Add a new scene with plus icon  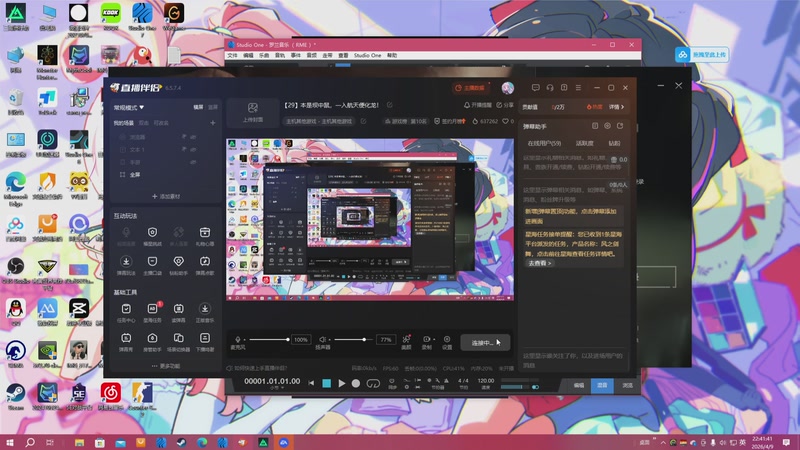(213, 123)
